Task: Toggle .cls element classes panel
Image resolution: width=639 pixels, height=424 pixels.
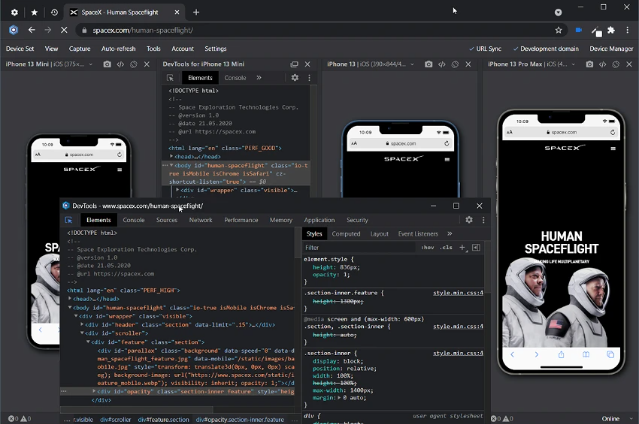Action: 446,247
